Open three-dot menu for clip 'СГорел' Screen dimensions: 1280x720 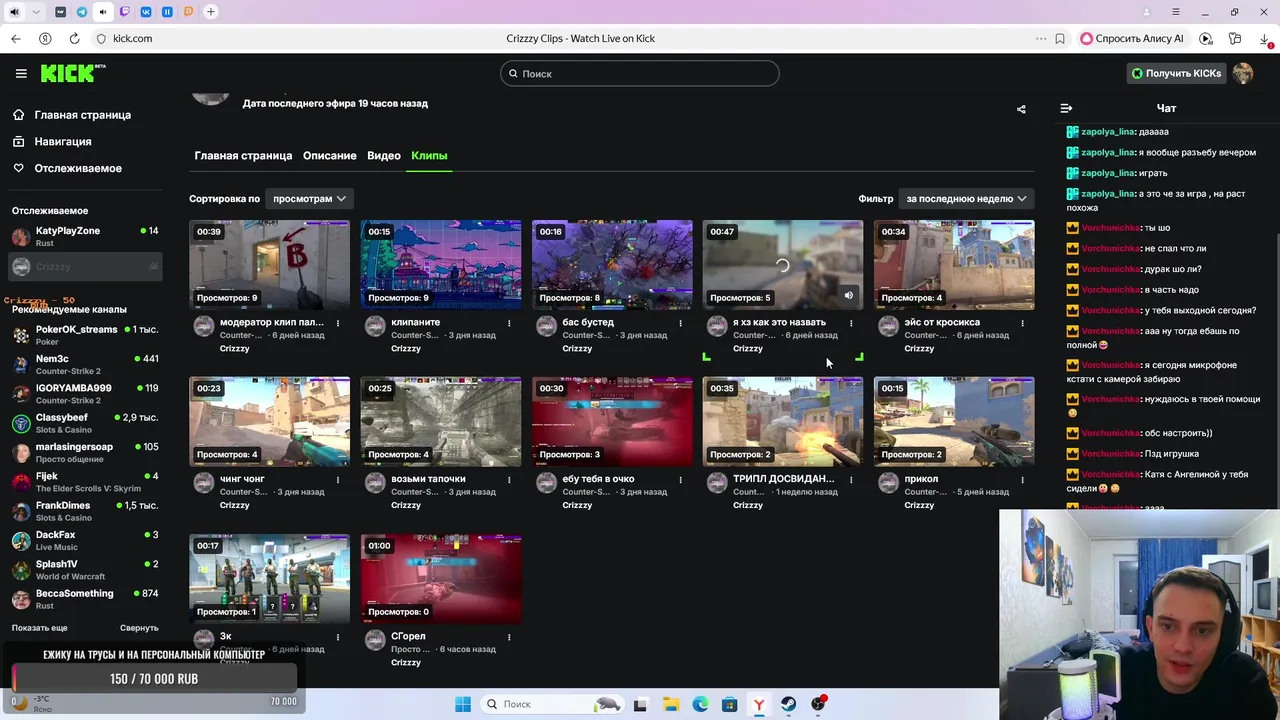(509, 637)
